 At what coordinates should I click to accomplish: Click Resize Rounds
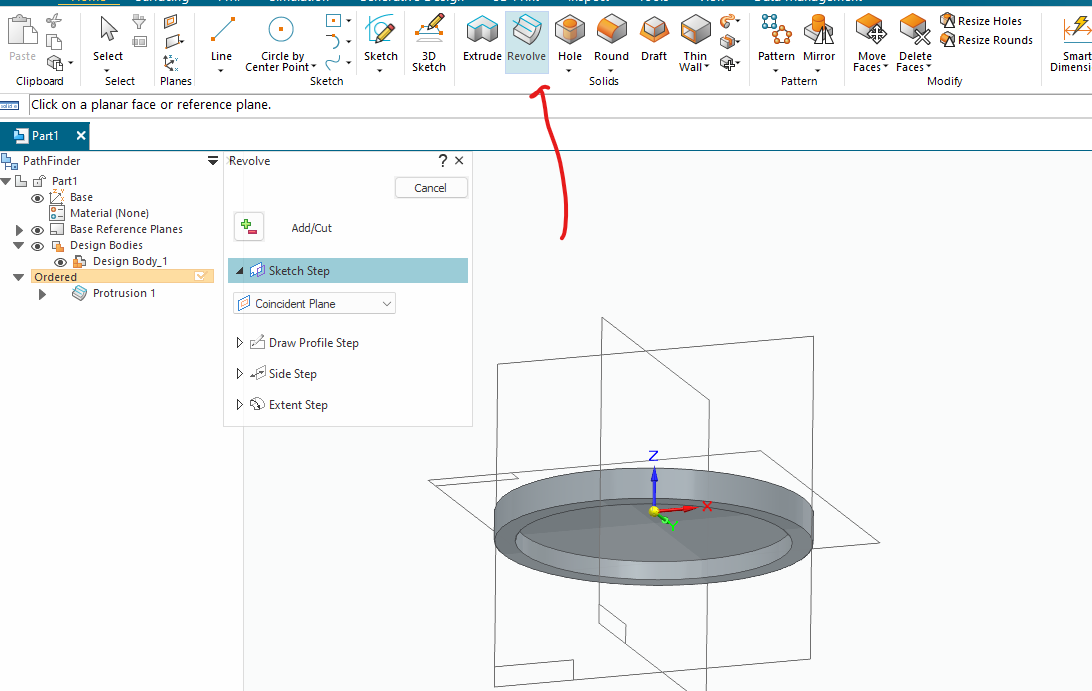click(986, 40)
